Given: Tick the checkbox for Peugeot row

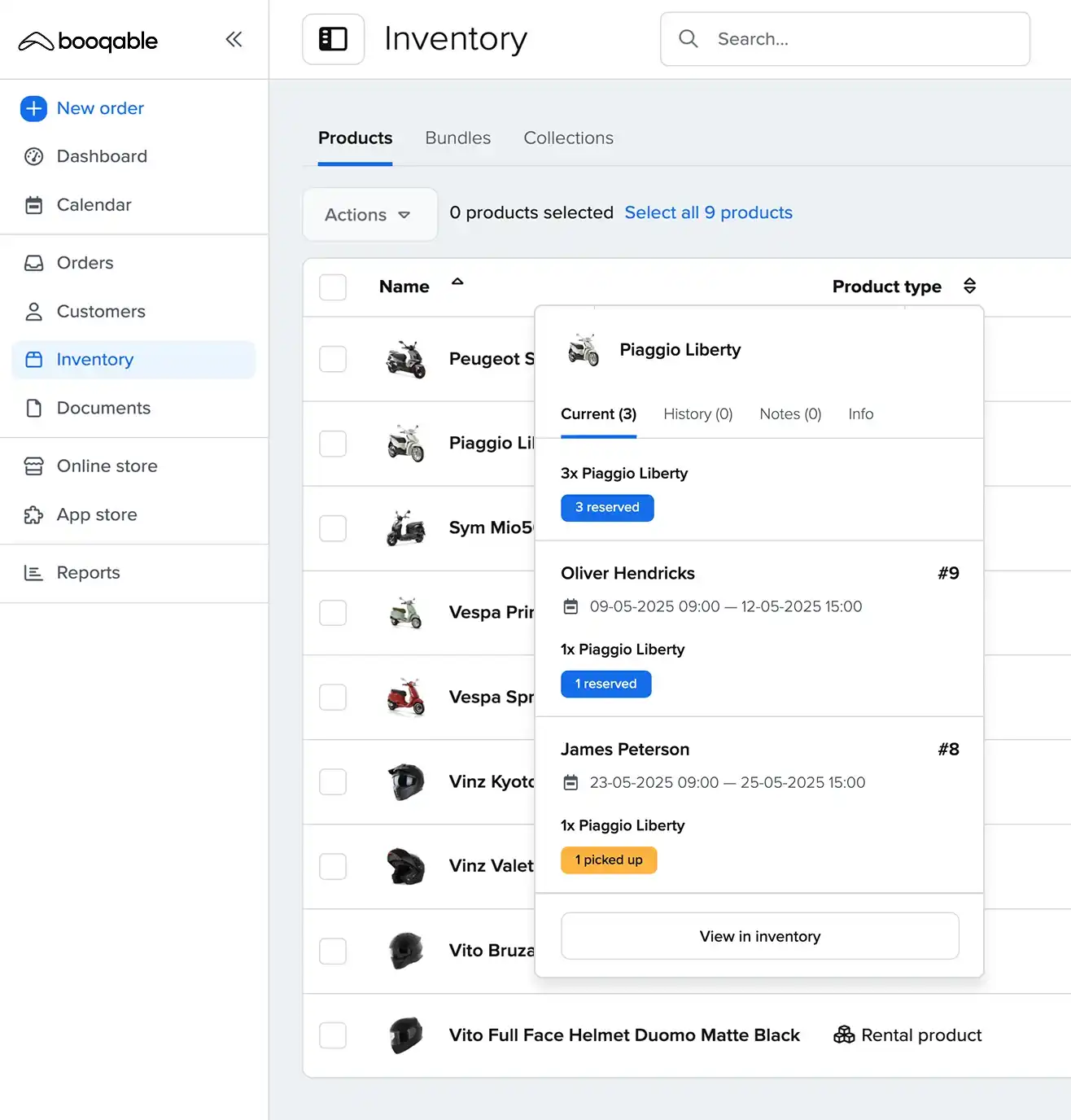Looking at the screenshot, I should click(333, 359).
